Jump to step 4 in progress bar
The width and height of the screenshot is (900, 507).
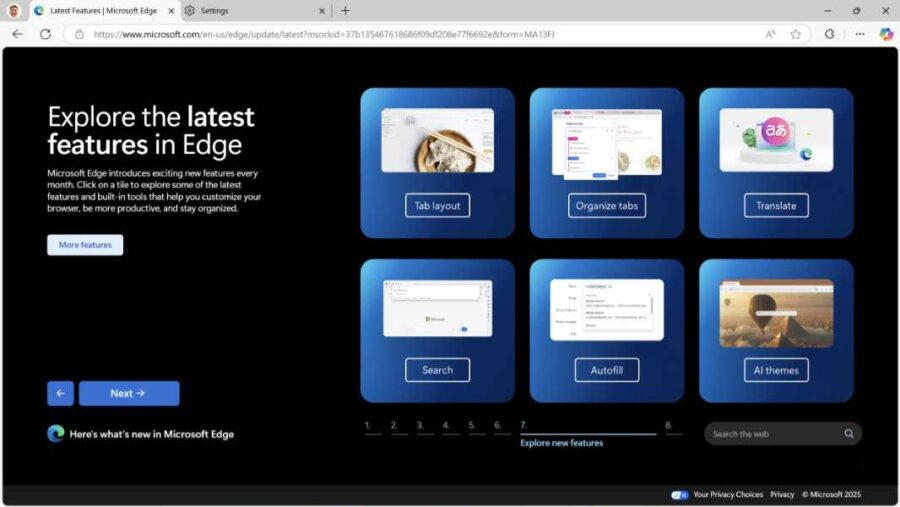[x=451, y=427]
